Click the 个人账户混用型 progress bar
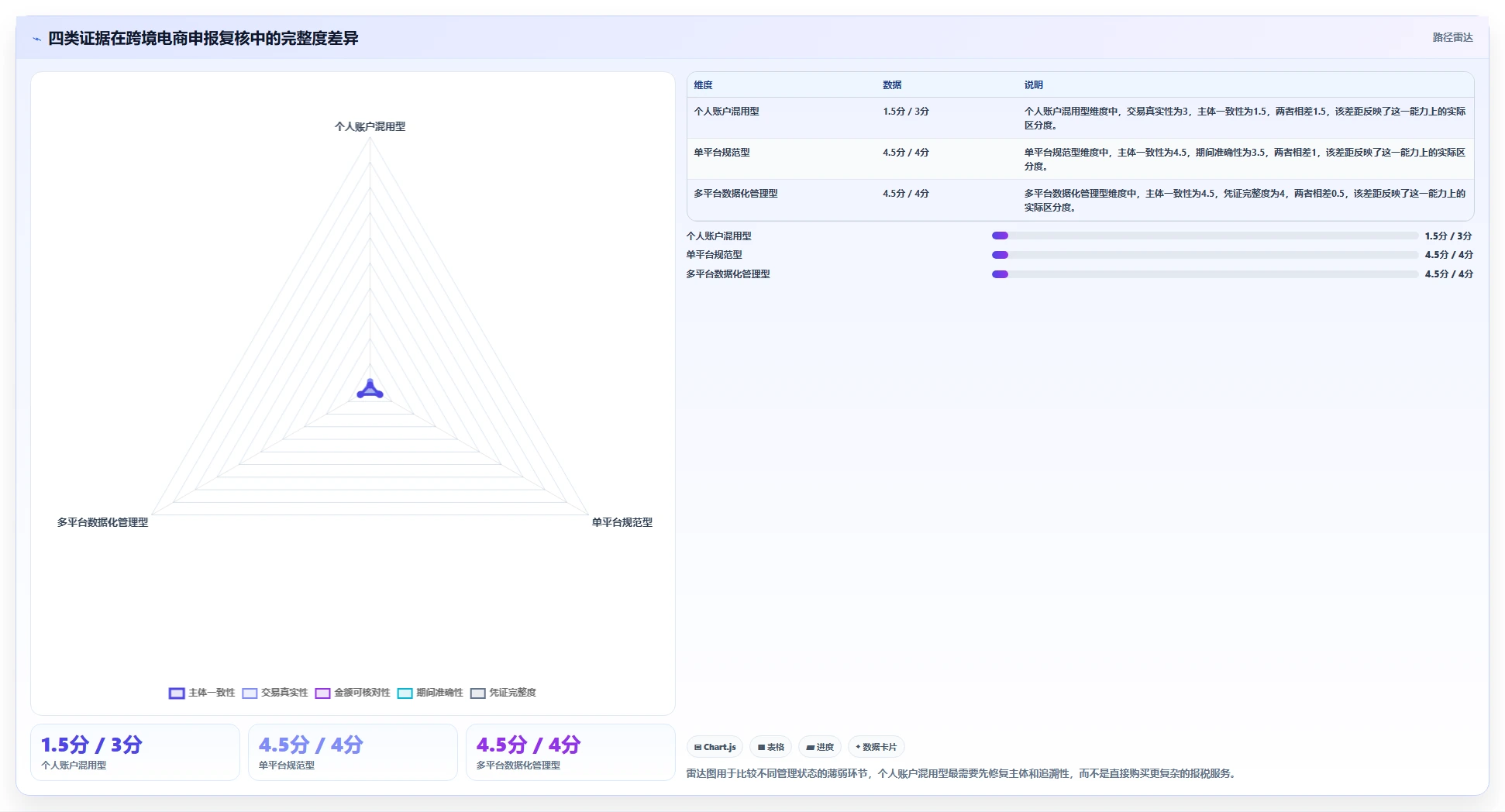 tap(1205, 236)
